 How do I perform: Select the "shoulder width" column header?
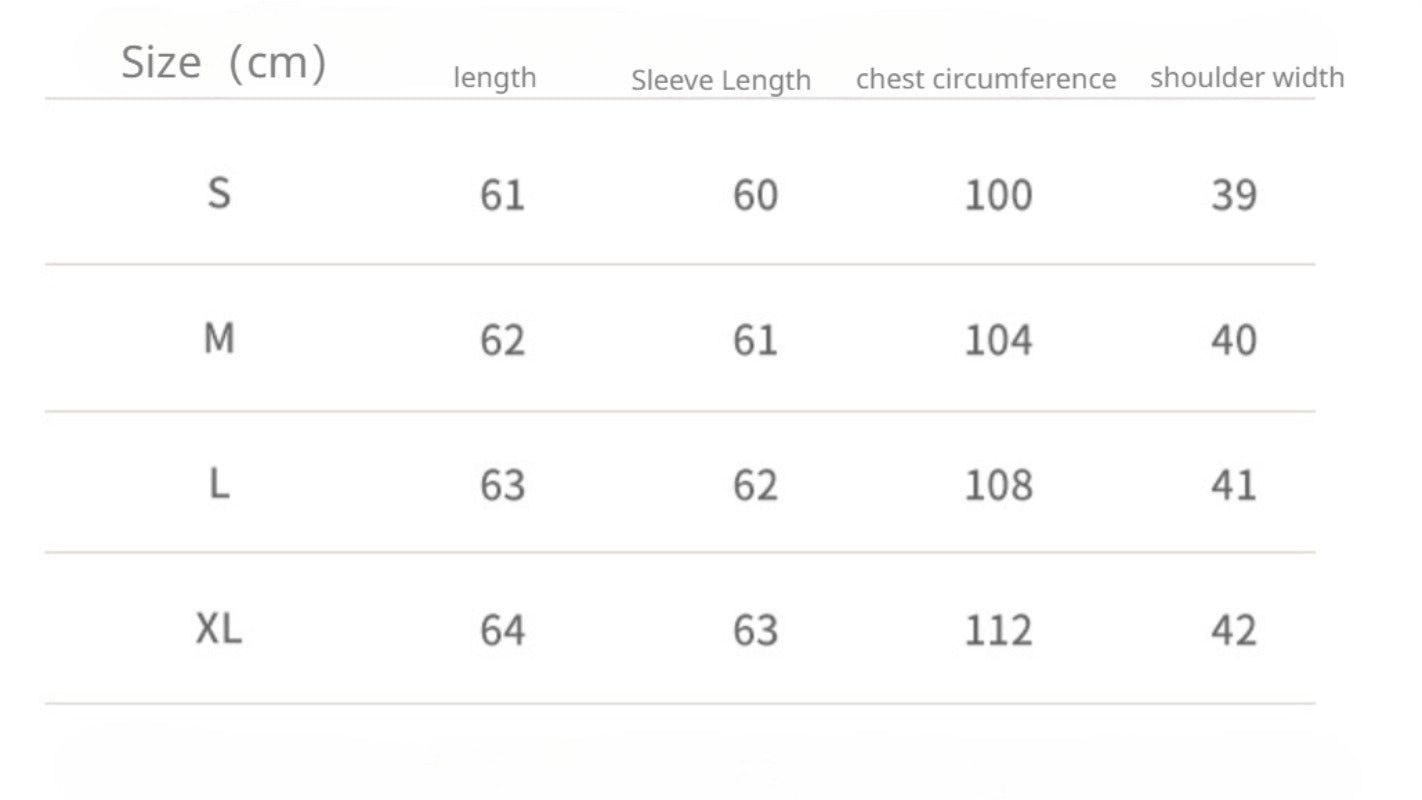pos(1246,78)
